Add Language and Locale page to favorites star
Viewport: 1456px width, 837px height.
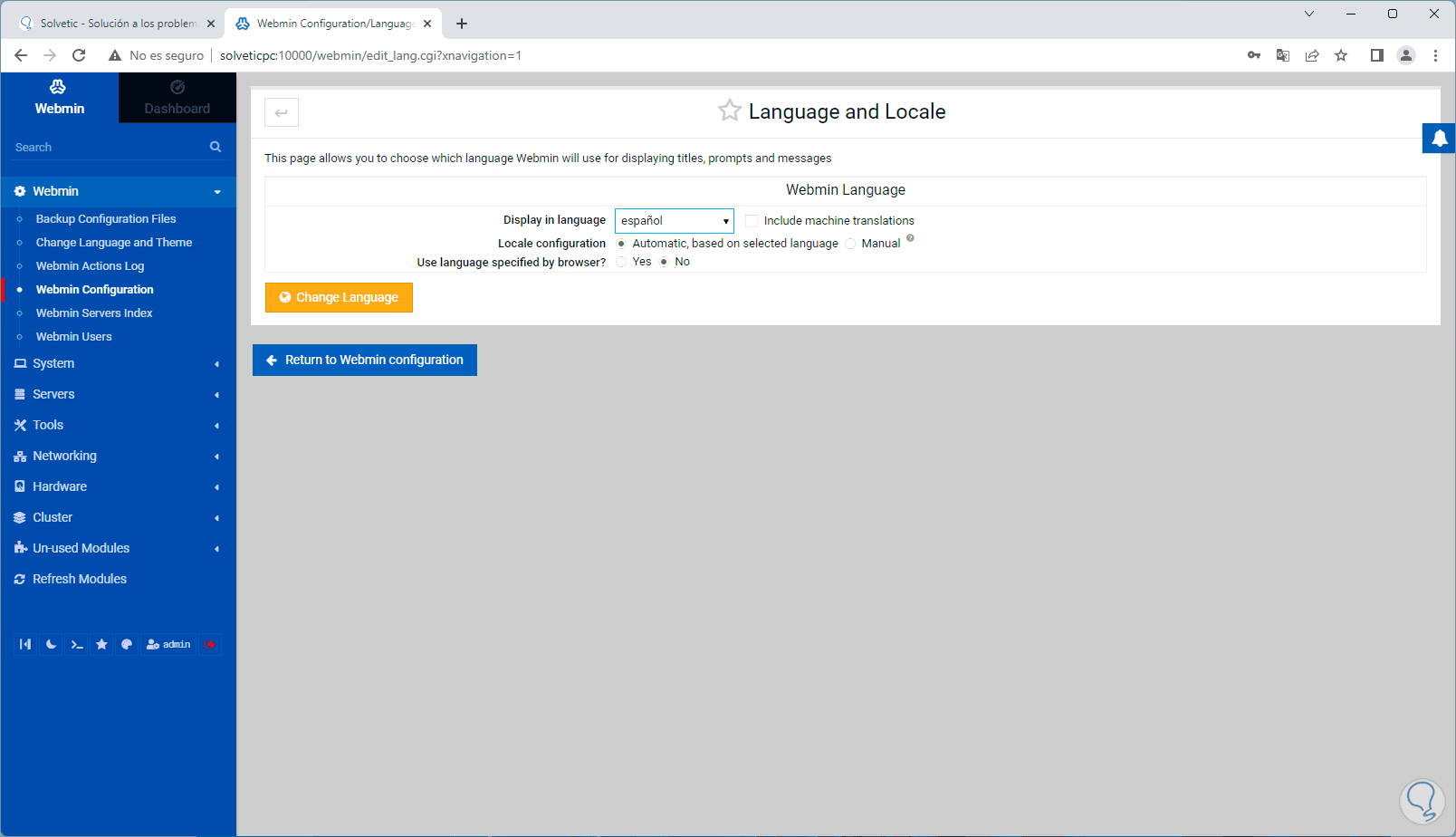pos(729,111)
